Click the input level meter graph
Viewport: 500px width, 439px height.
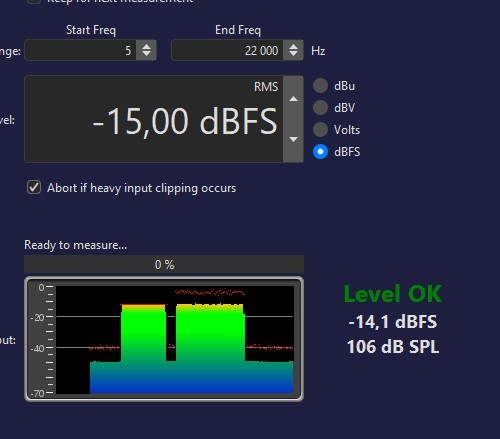click(164, 339)
